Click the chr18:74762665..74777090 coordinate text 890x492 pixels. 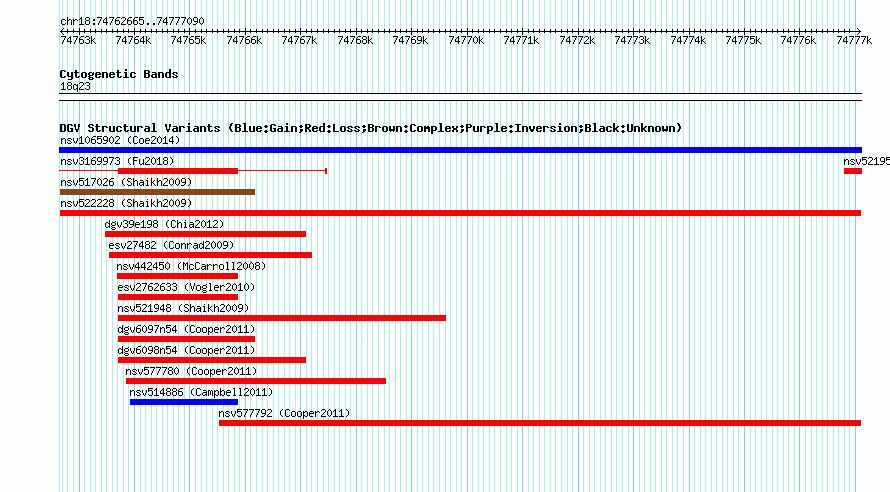pos(132,22)
